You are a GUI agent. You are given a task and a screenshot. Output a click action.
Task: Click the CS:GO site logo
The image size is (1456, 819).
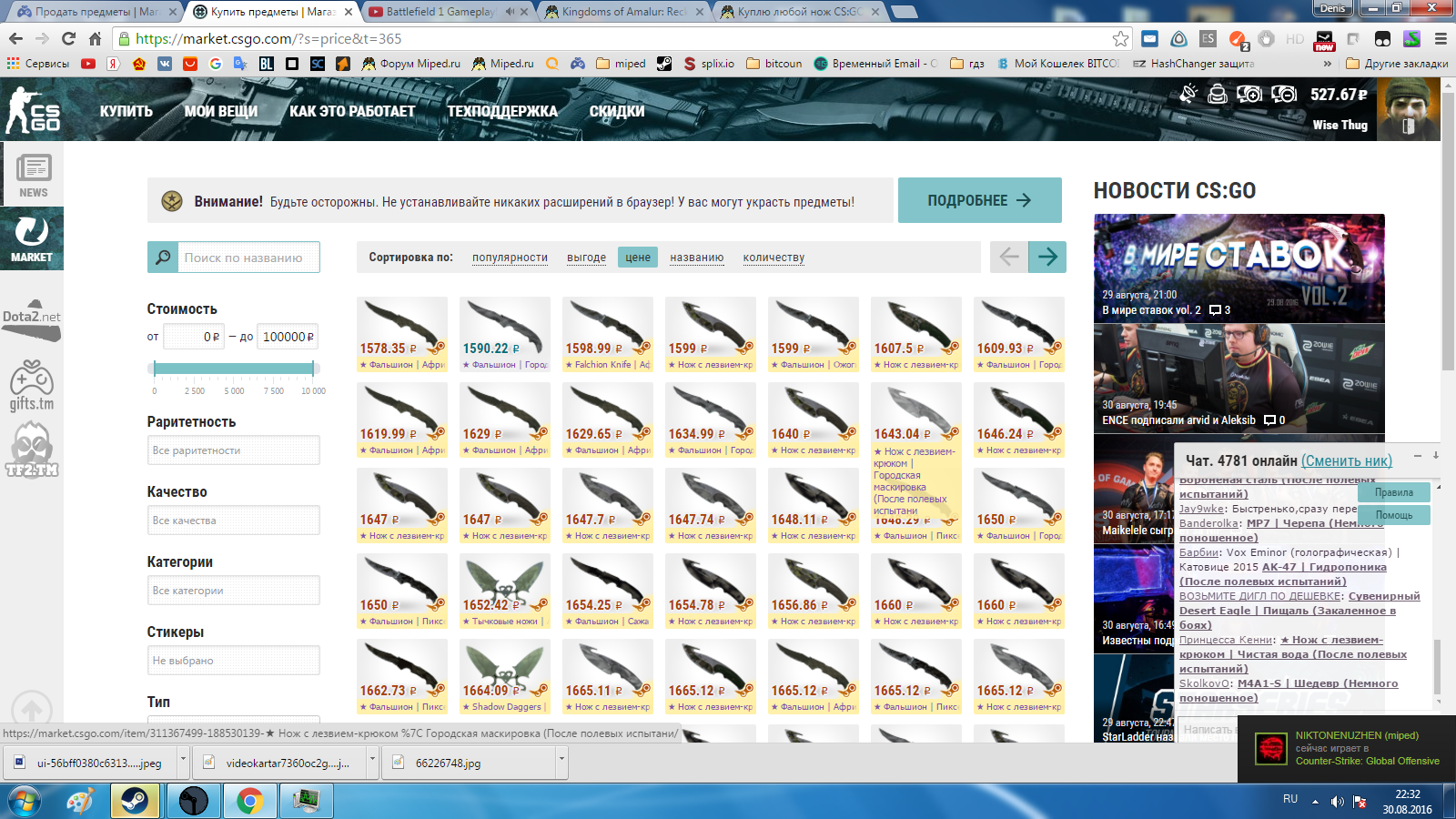(x=34, y=110)
